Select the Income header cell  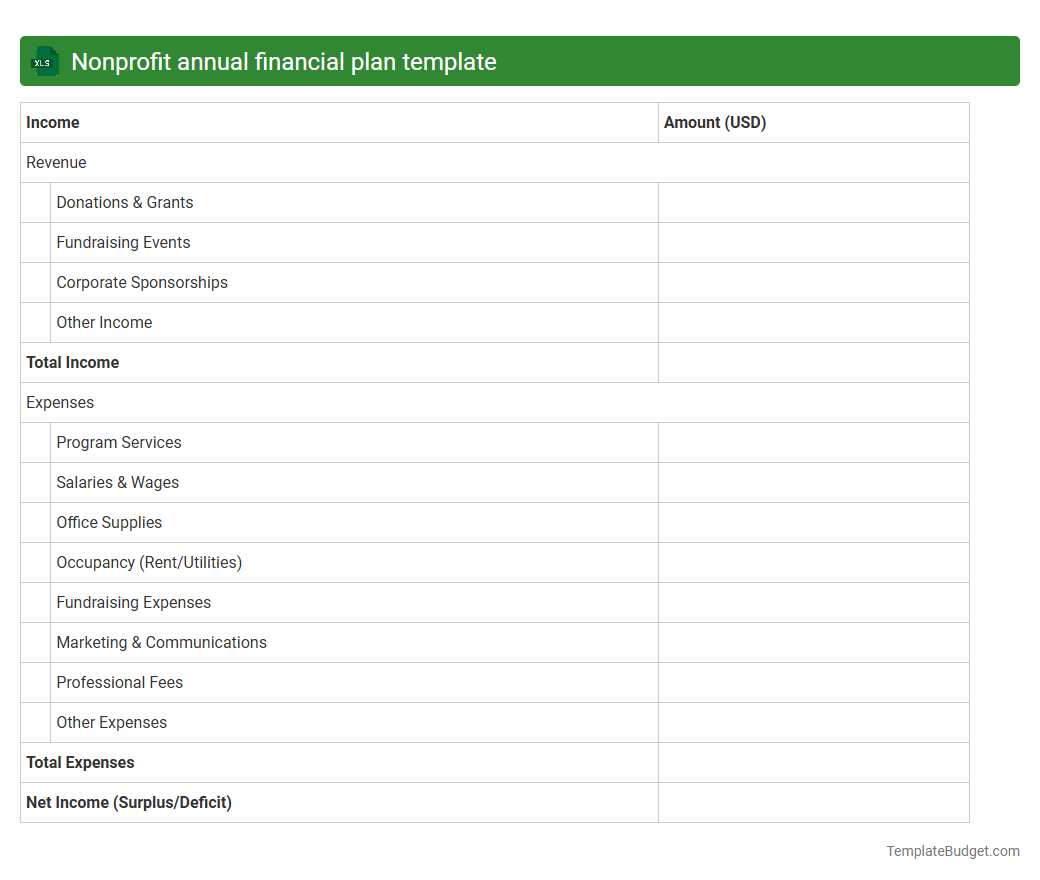click(52, 122)
